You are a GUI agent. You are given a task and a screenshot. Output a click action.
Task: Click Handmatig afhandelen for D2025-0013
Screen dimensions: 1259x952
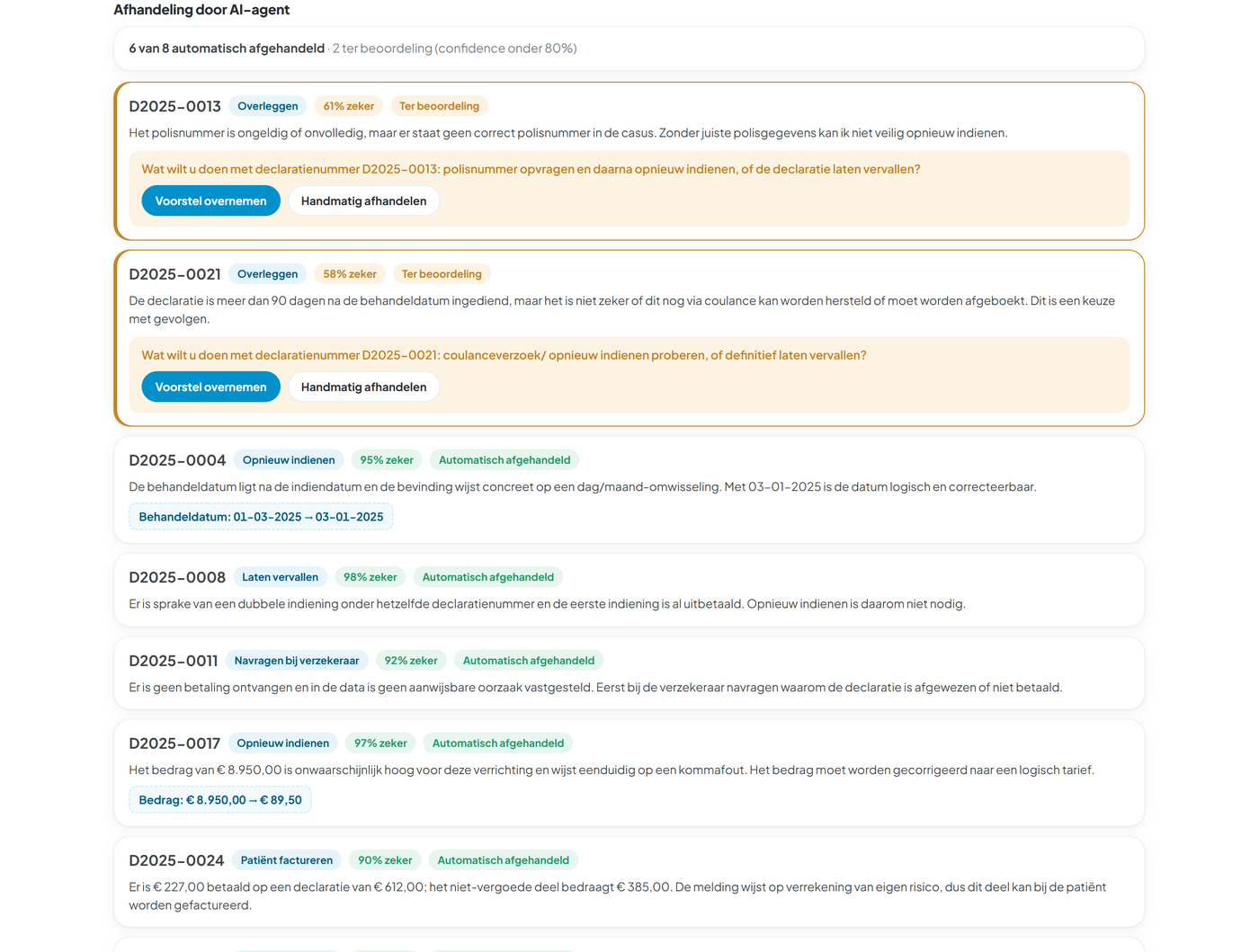[363, 200]
